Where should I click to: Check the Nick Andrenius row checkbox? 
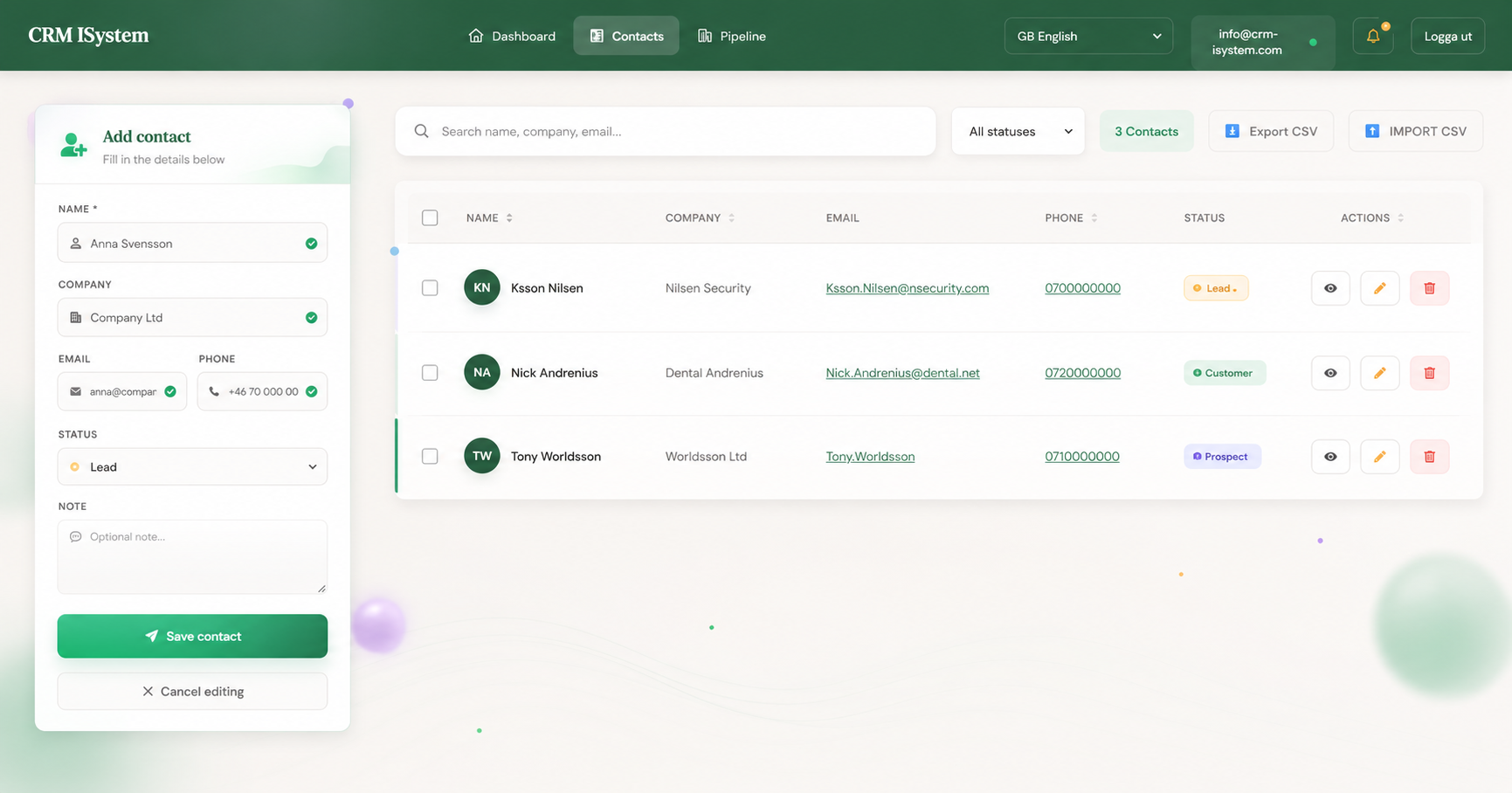430,373
